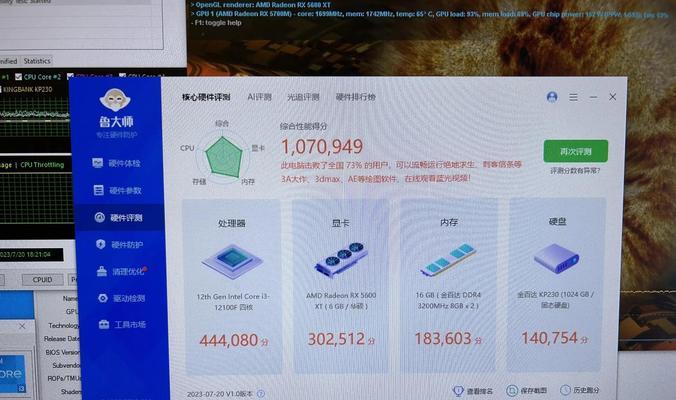Click the 2023-07-20 V1.0版本 text
This screenshot has height=400, width=676.
coord(220,394)
